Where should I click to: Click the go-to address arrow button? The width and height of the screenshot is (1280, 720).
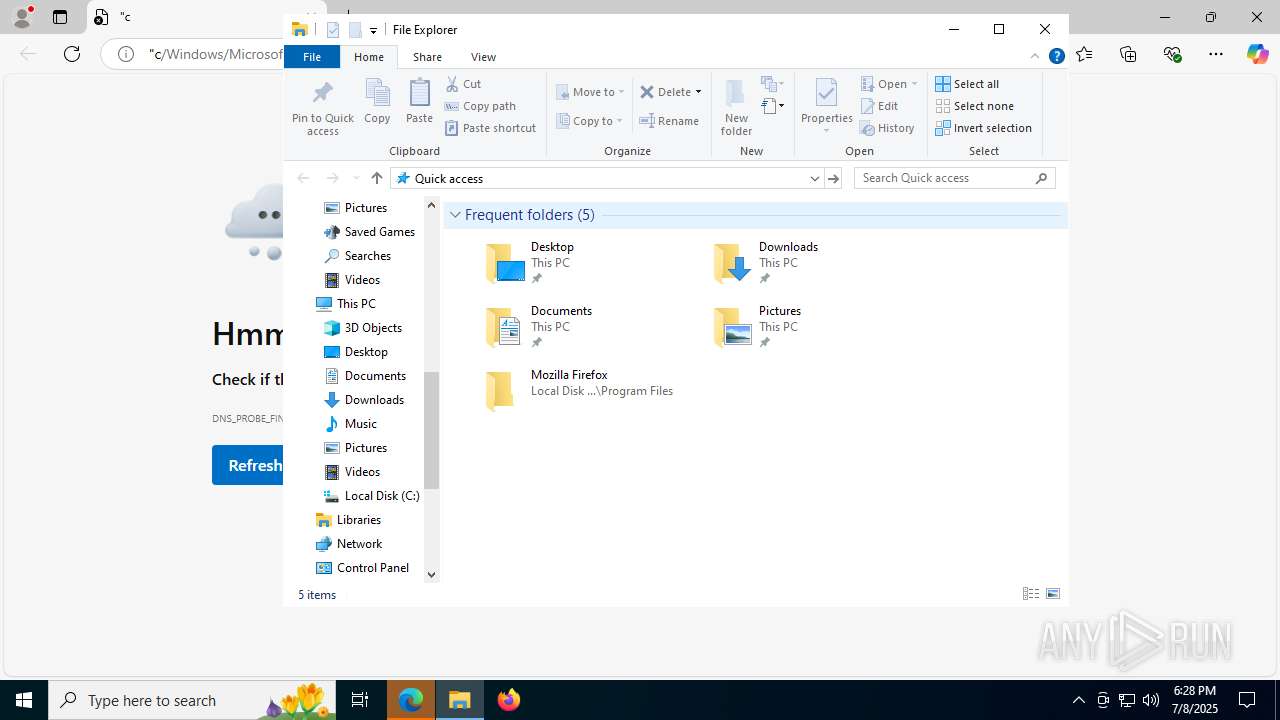pyautogui.click(x=833, y=178)
